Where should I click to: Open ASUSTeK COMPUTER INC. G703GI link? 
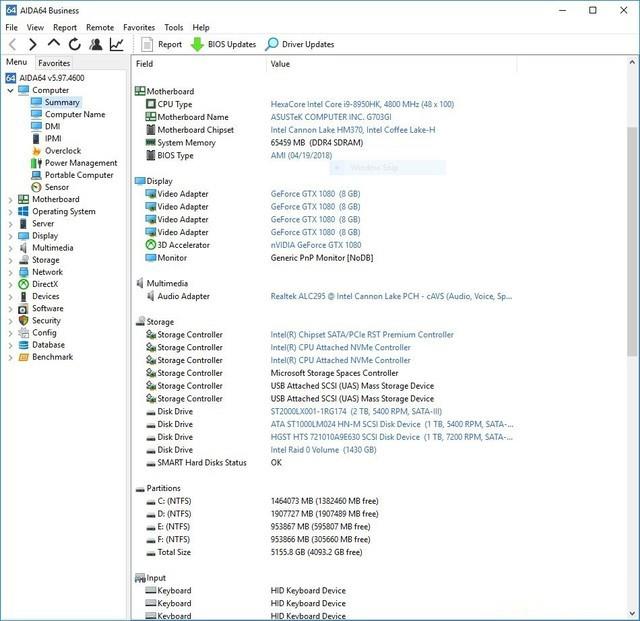pyautogui.click(x=331, y=117)
